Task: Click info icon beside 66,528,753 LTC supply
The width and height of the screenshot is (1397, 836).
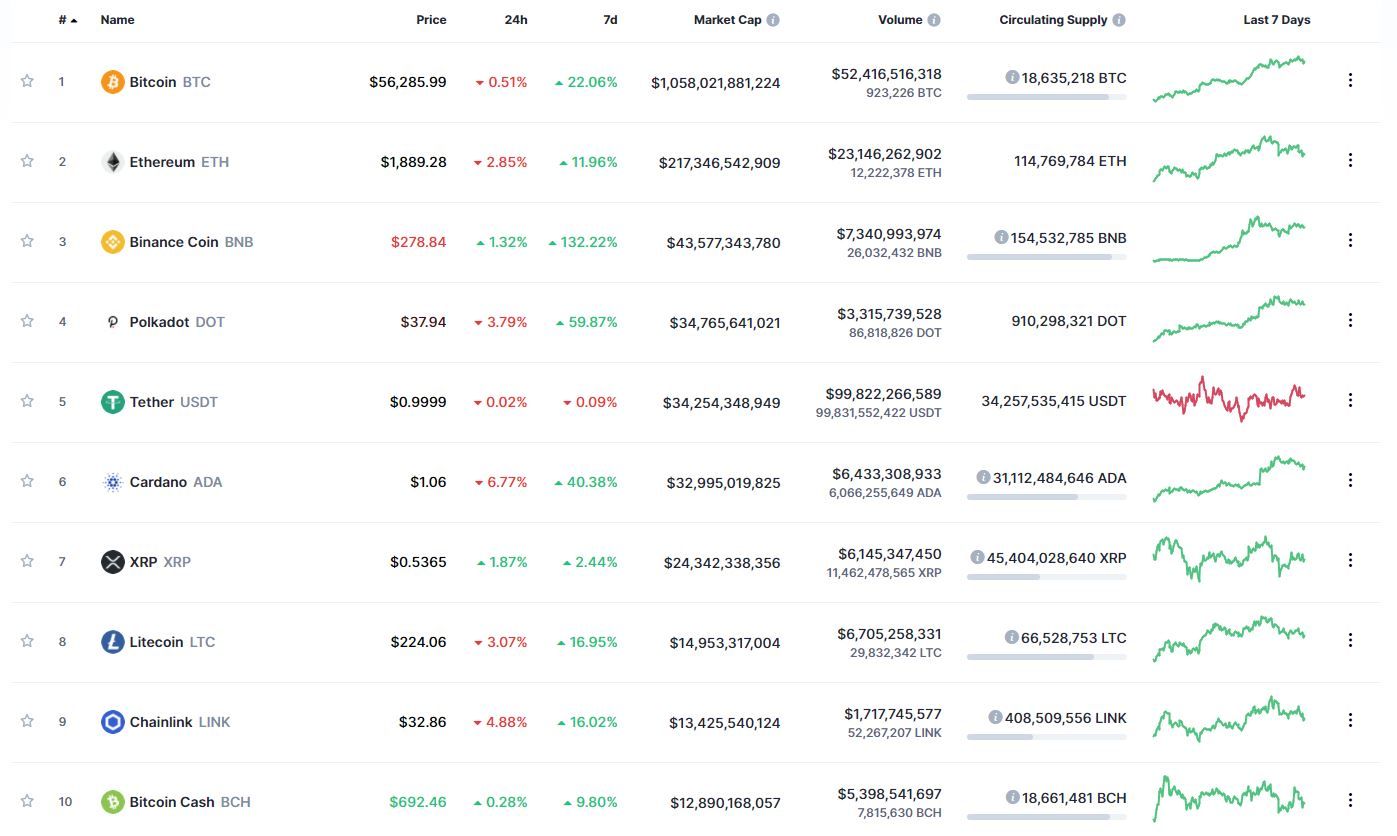Action: click(x=1012, y=637)
